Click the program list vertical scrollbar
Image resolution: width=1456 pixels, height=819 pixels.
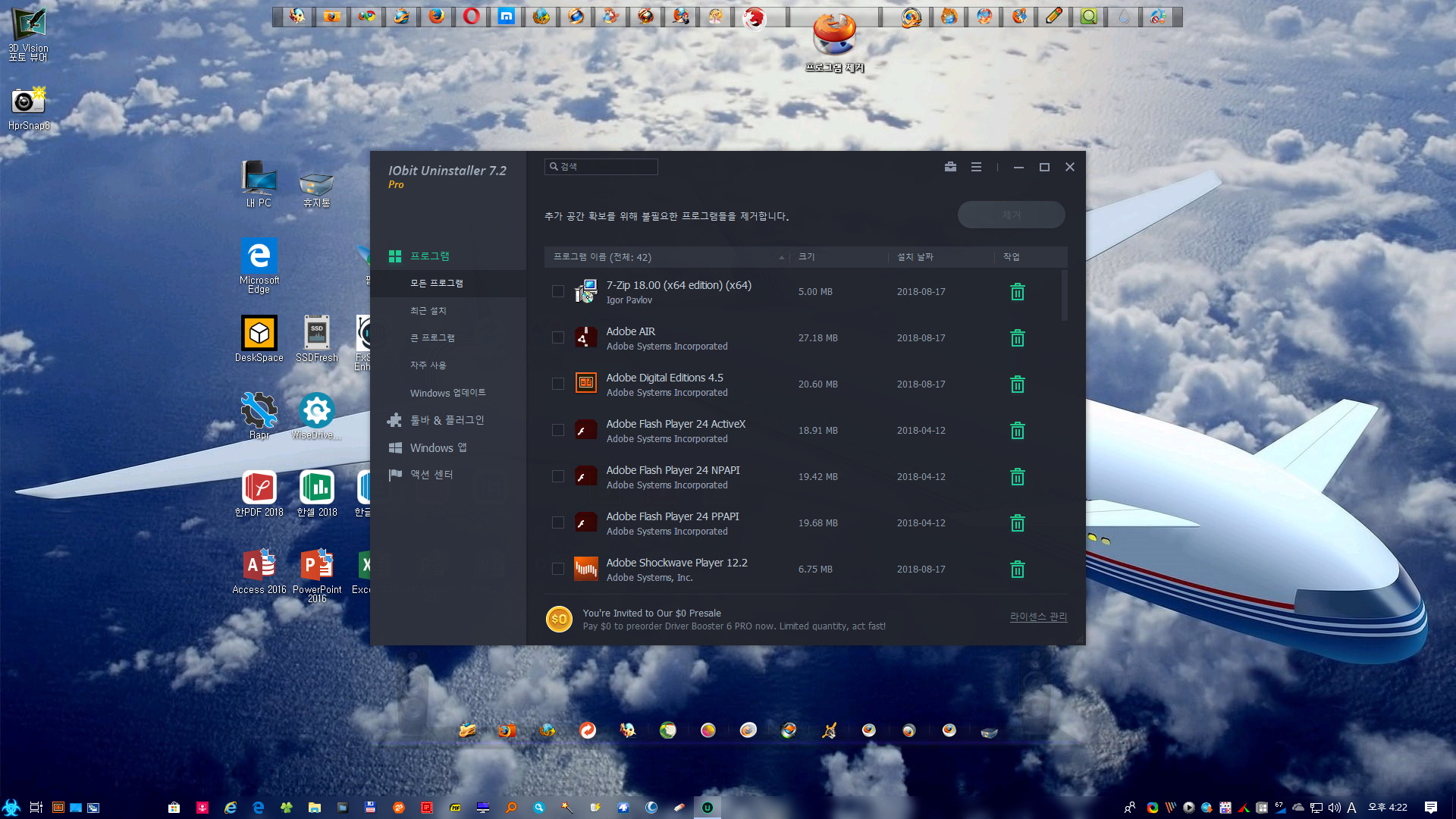click(x=1064, y=296)
